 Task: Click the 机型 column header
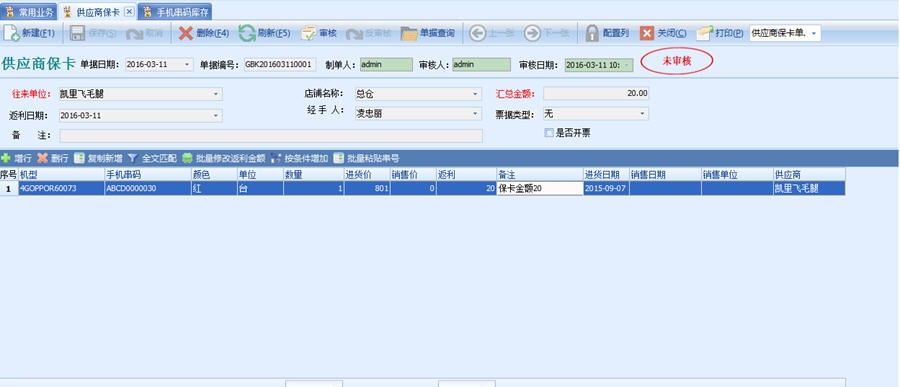point(61,174)
